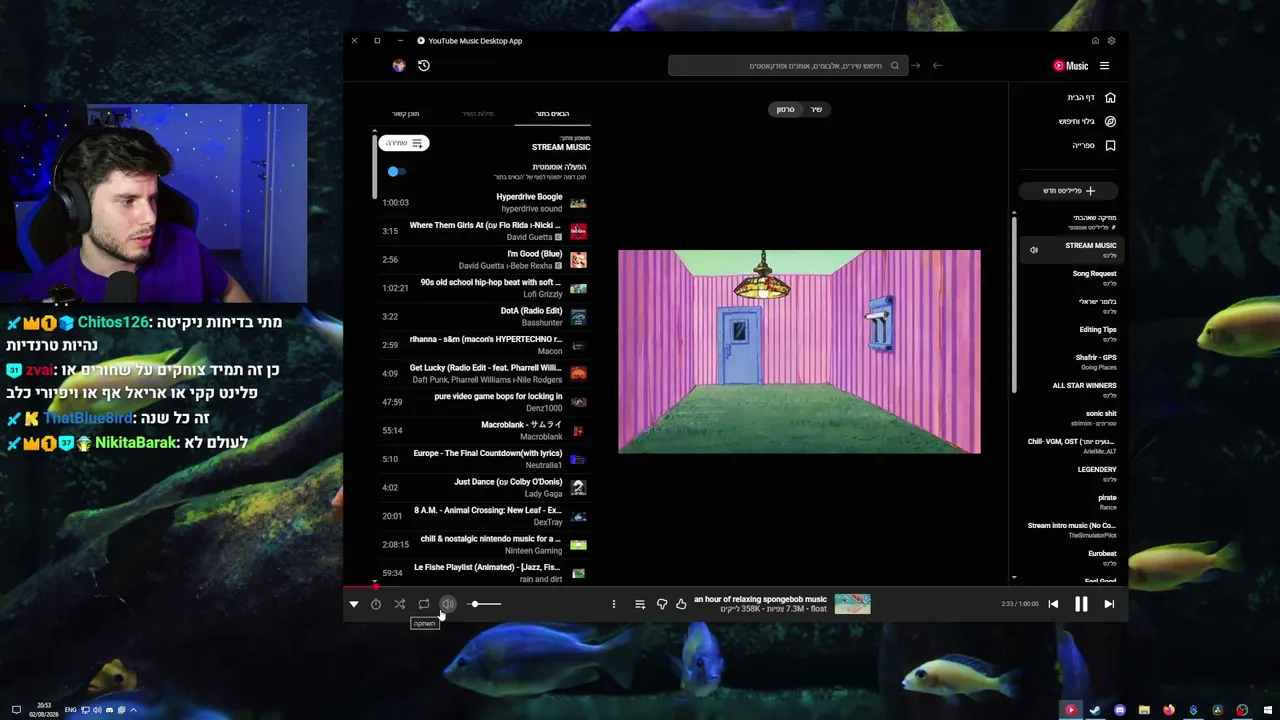Switch to the Up Next queue tab
The height and width of the screenshot is (720, 1280).
click(552, 114)
